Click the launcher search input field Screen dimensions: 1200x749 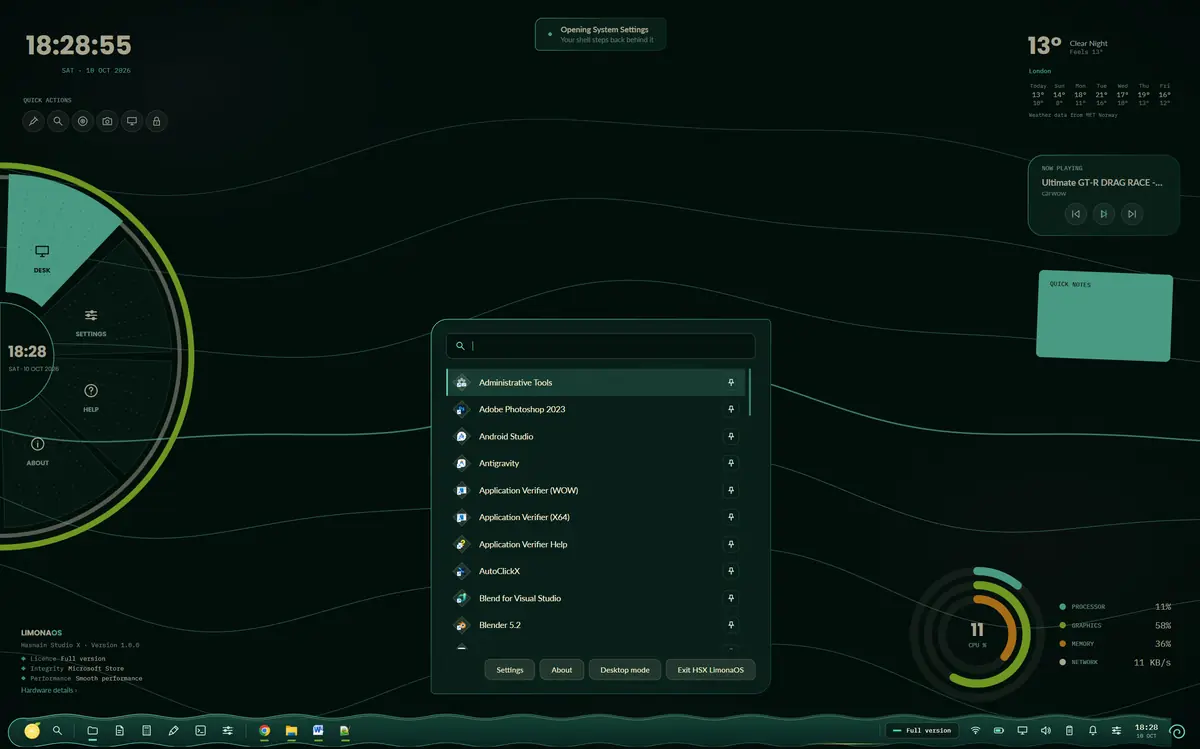(x=600, y=346)
